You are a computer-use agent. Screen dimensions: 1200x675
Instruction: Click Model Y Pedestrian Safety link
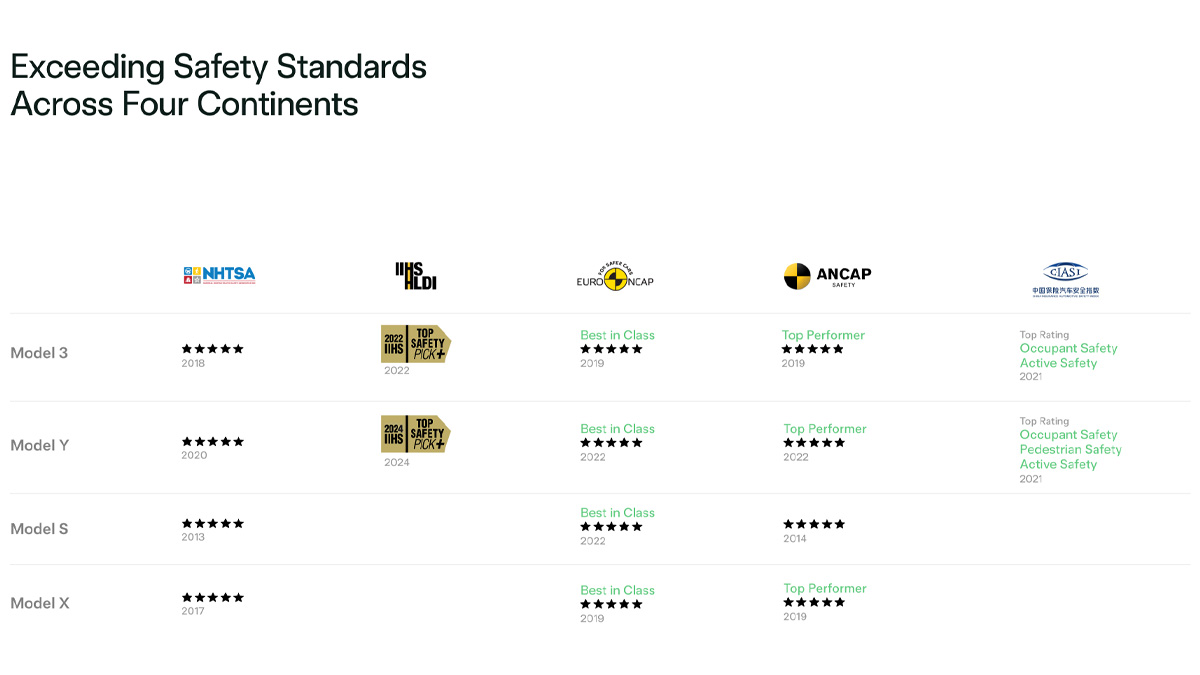tap(1071, 449)
